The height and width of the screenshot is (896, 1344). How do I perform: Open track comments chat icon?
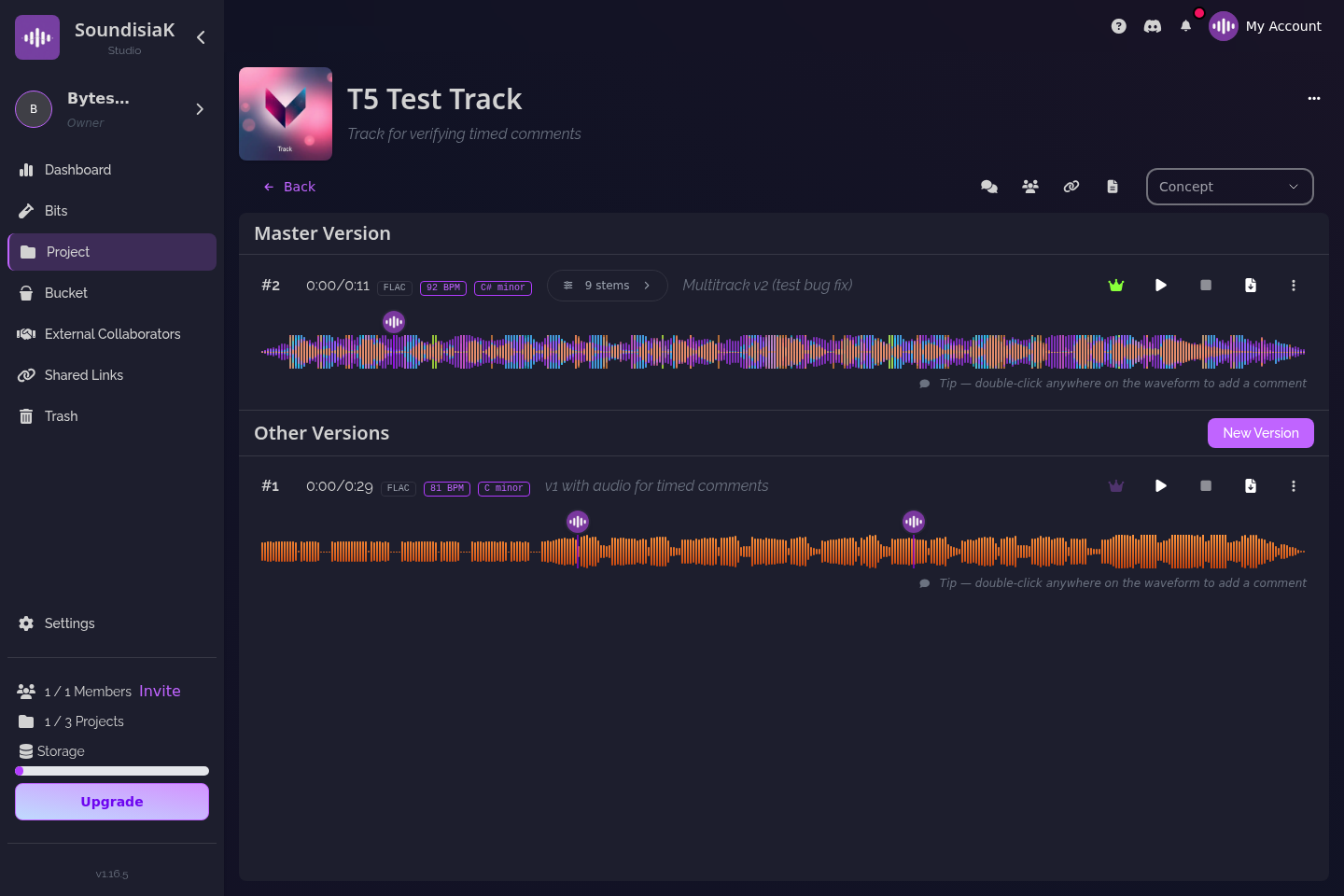(x=989, y=187)
